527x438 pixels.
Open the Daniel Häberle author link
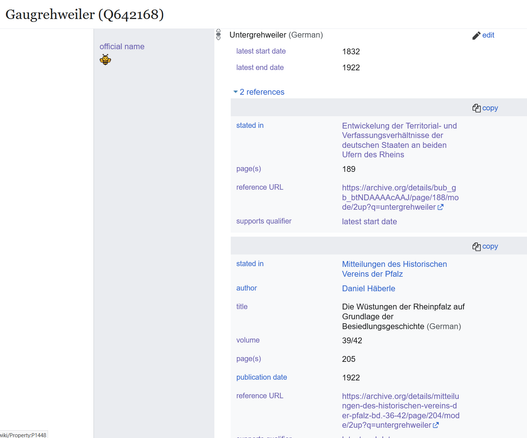tap(368, 288)
